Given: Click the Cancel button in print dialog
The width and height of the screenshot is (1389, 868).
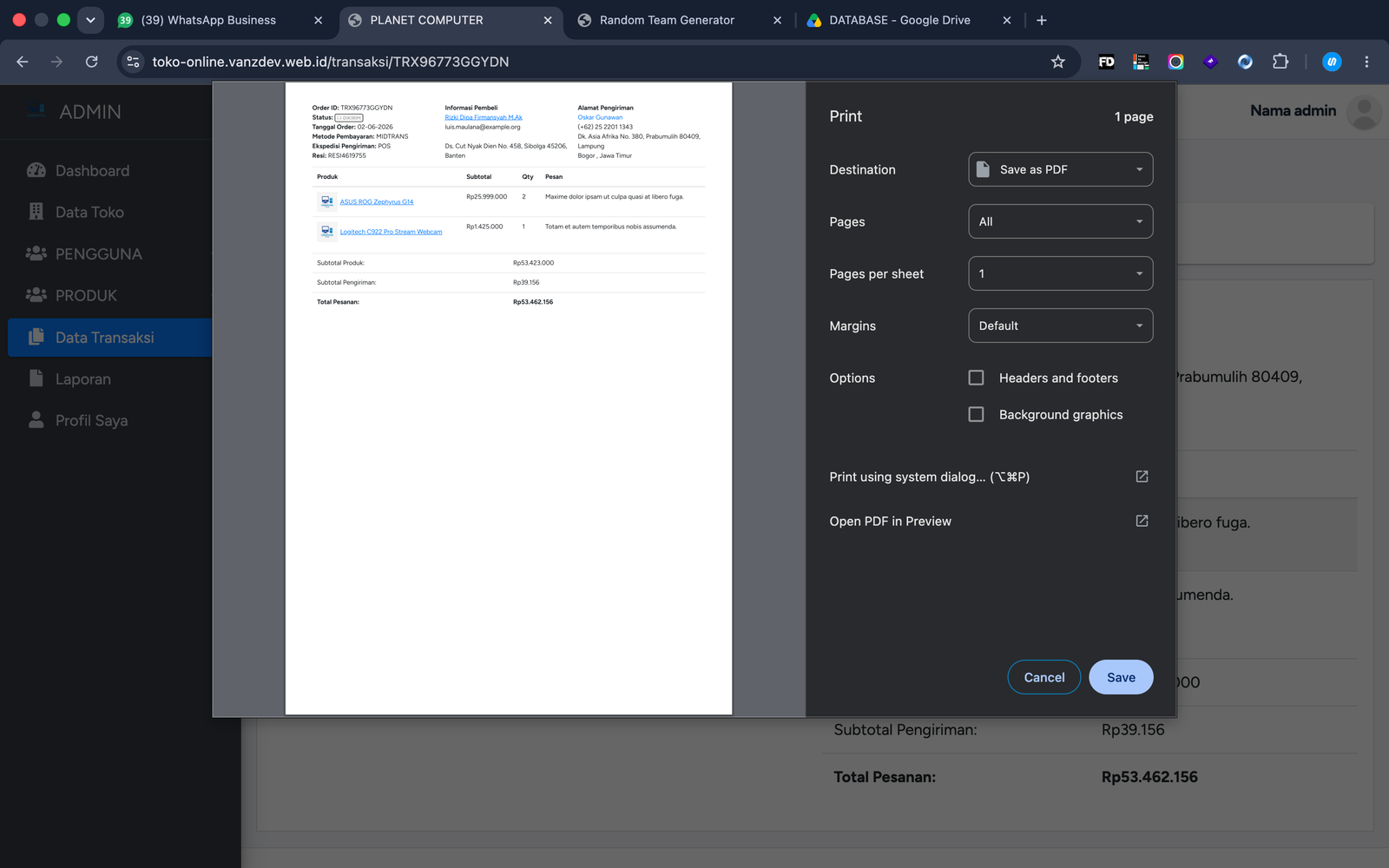Looking at the screenshot, I should point(1043,677).
